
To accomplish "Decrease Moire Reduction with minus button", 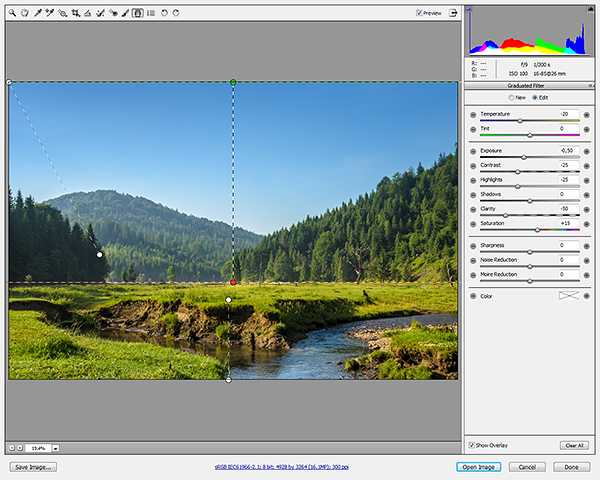I will [473, 275].
